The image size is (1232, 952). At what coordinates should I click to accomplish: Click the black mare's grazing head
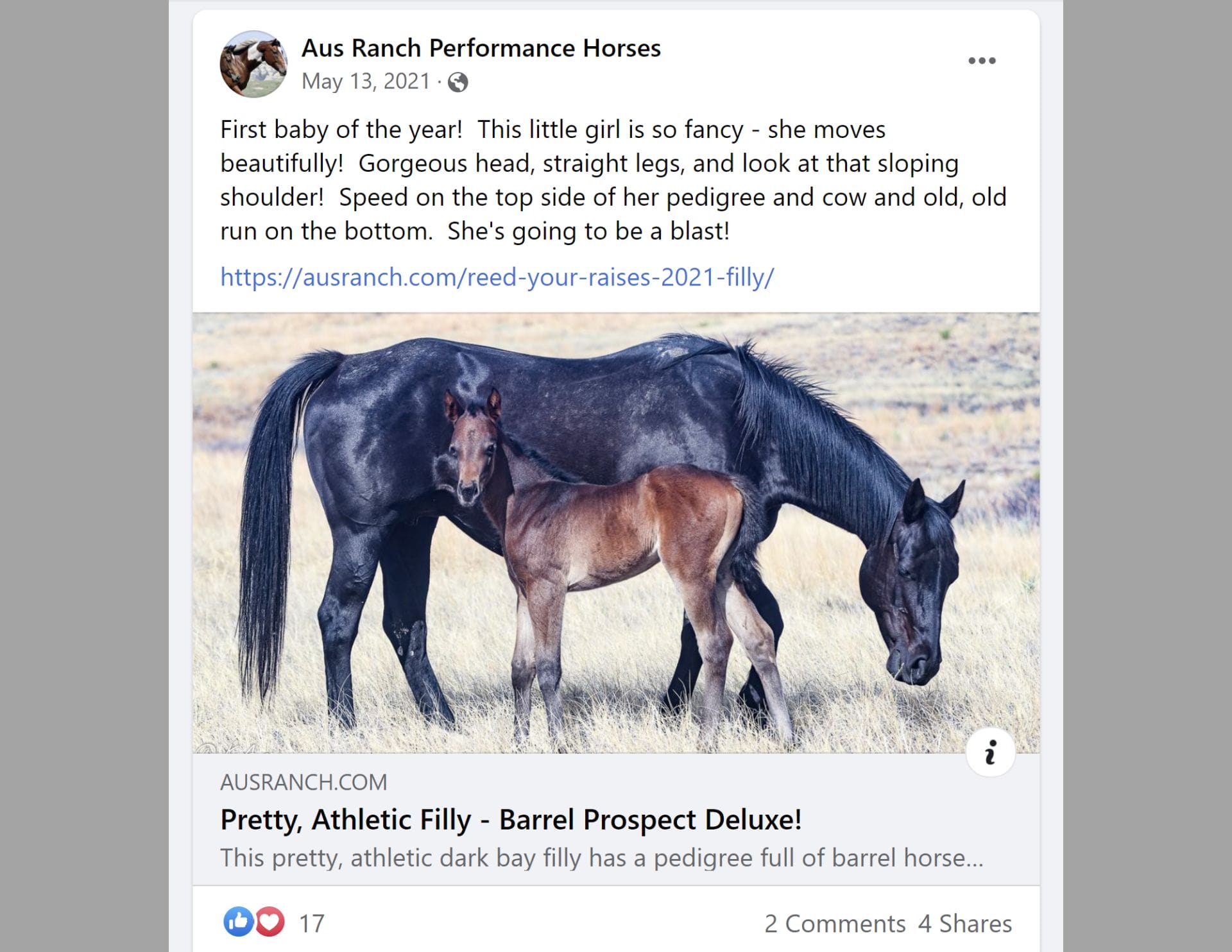coord(914,597)
